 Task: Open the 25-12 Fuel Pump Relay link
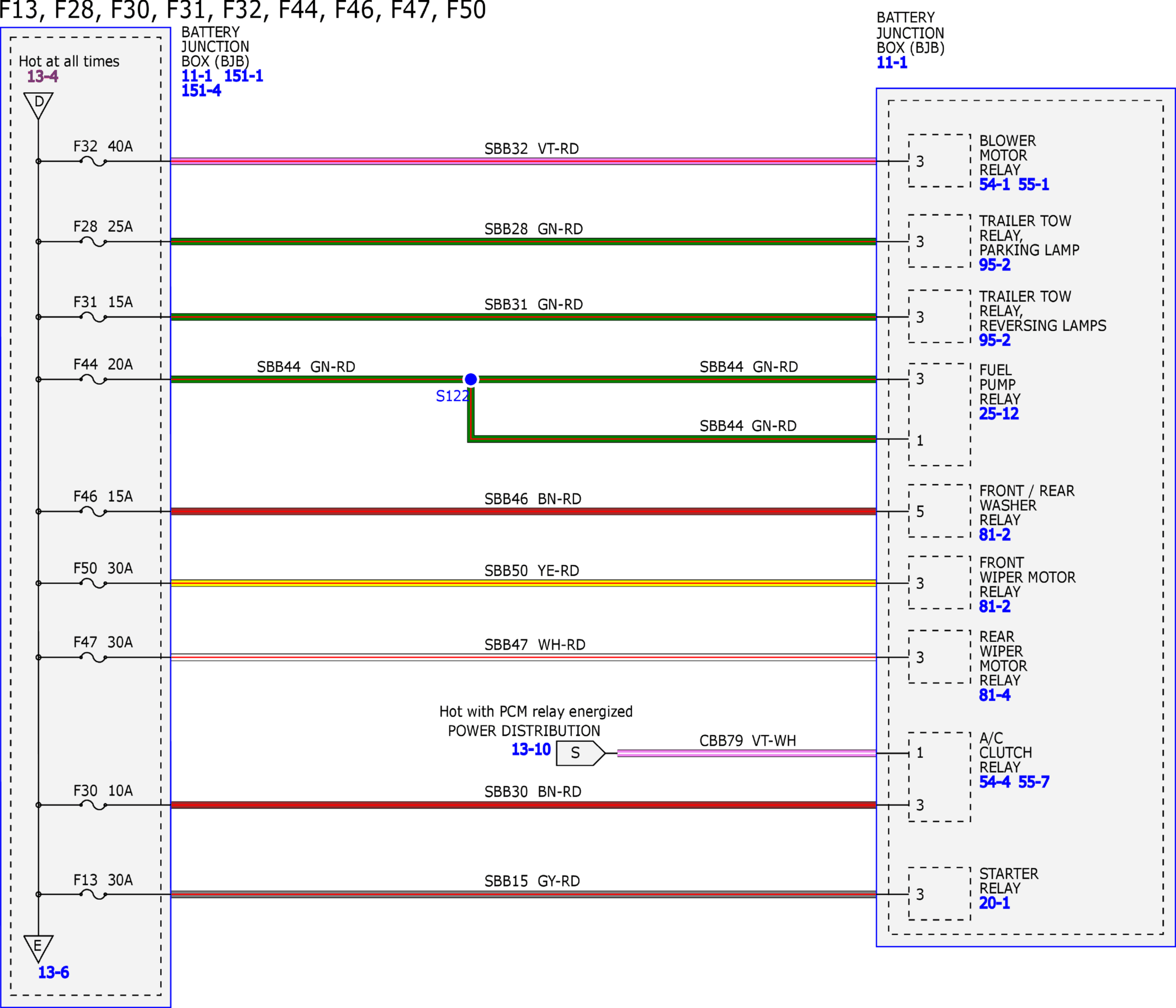click(999, 414)
